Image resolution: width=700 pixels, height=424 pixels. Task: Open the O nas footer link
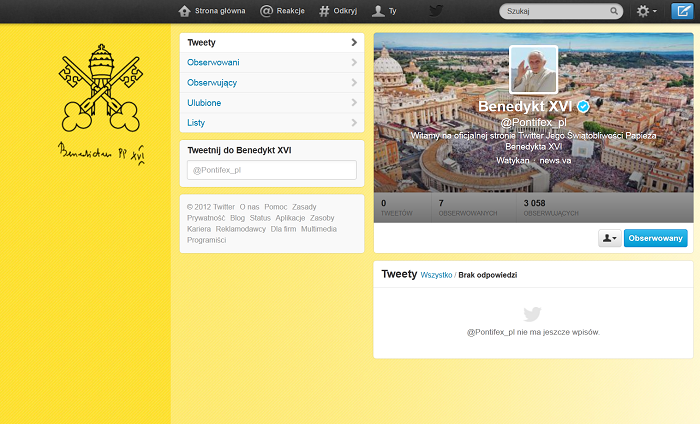pyautogui.click(x=249, y=207)
